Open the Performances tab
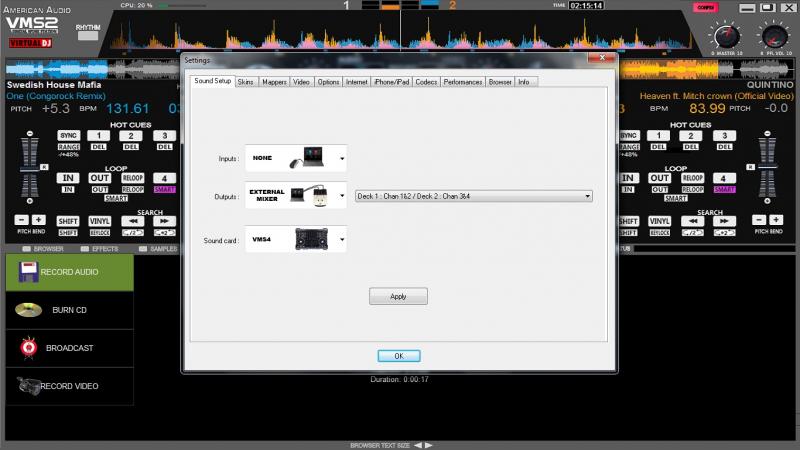Screen dimensions: 800x450 (463, 82)
